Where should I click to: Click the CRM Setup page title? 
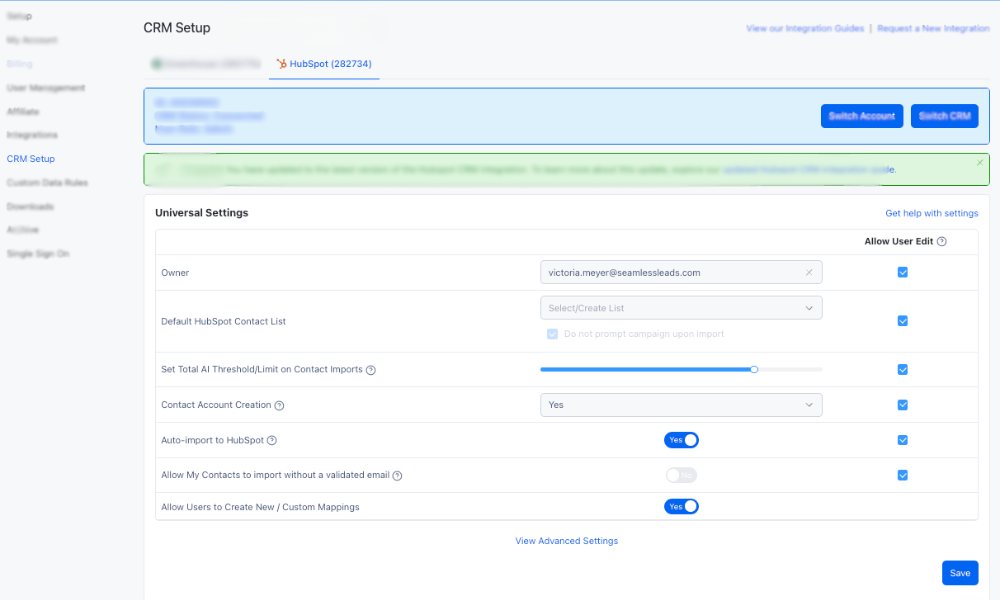coord(177,28)
